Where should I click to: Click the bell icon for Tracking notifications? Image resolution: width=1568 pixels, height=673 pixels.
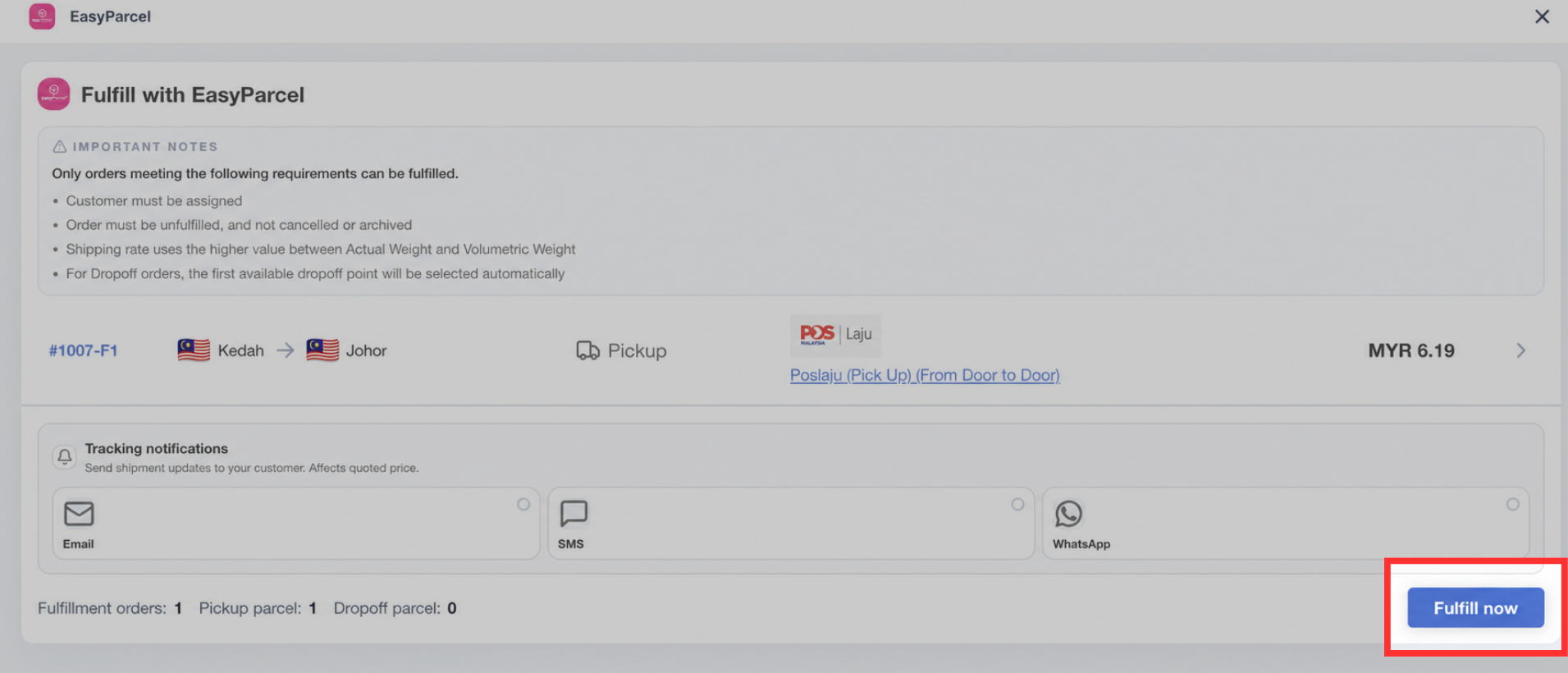pyautogui.click(x=65, y=456)
